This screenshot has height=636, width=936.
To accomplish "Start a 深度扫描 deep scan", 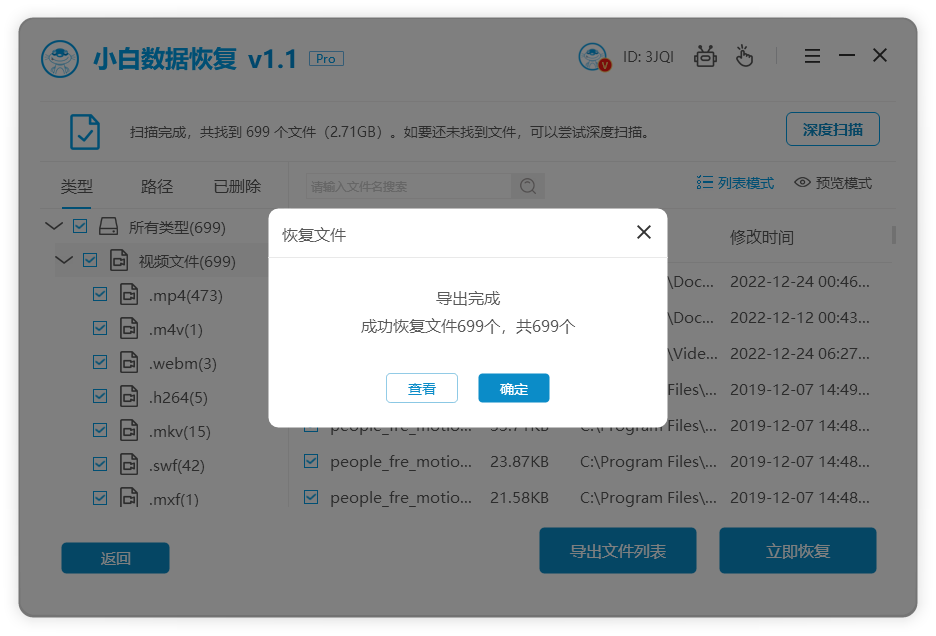I will pyautogui.click(x=832, y=128).
